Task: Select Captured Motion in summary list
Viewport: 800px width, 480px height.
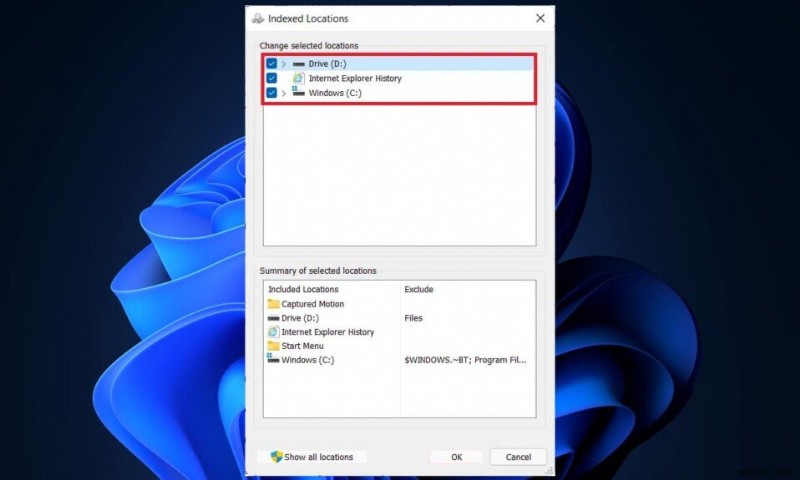Action: click(x=313, y=304)
